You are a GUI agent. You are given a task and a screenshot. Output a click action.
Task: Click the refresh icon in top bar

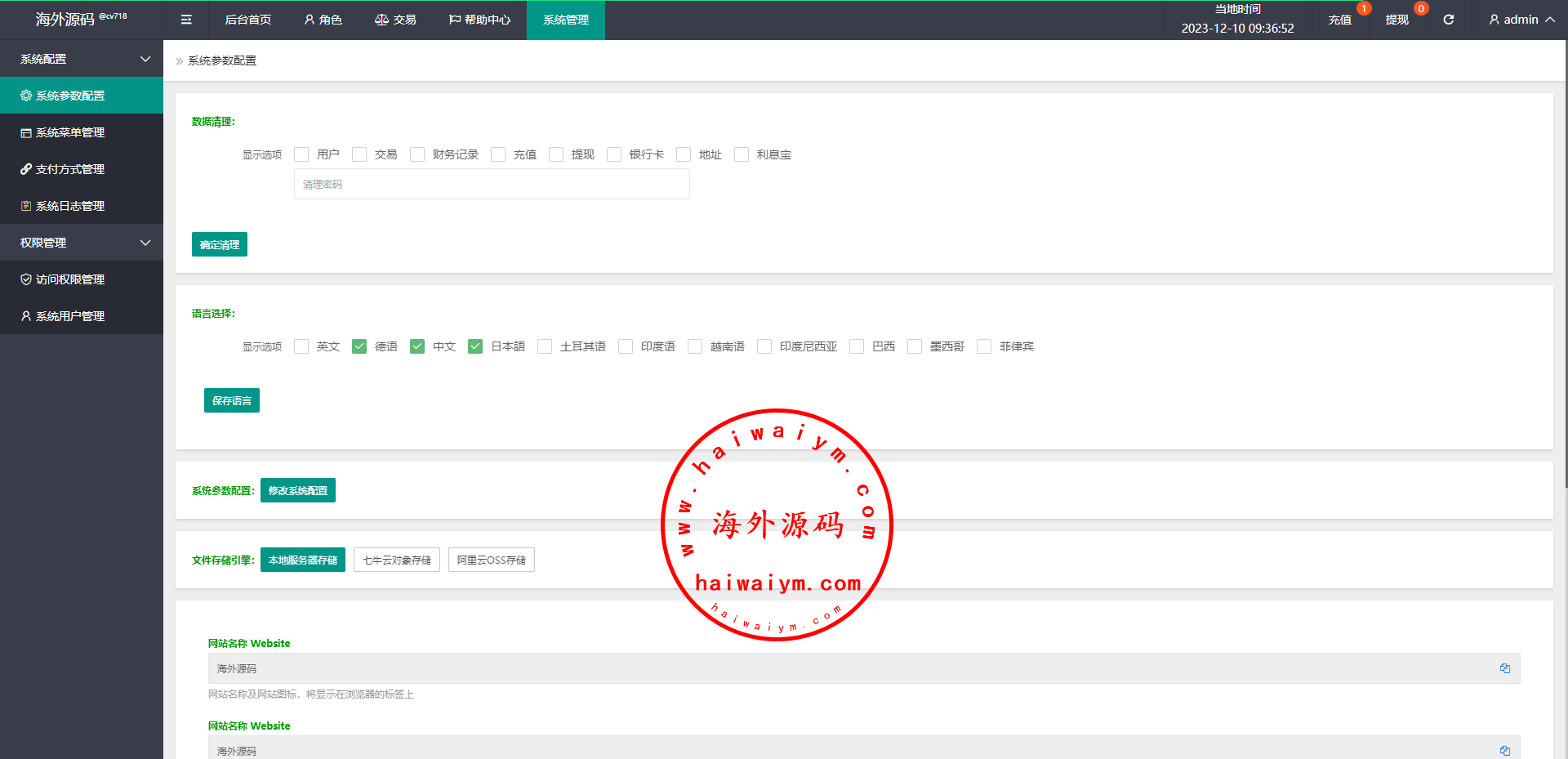1448,20
